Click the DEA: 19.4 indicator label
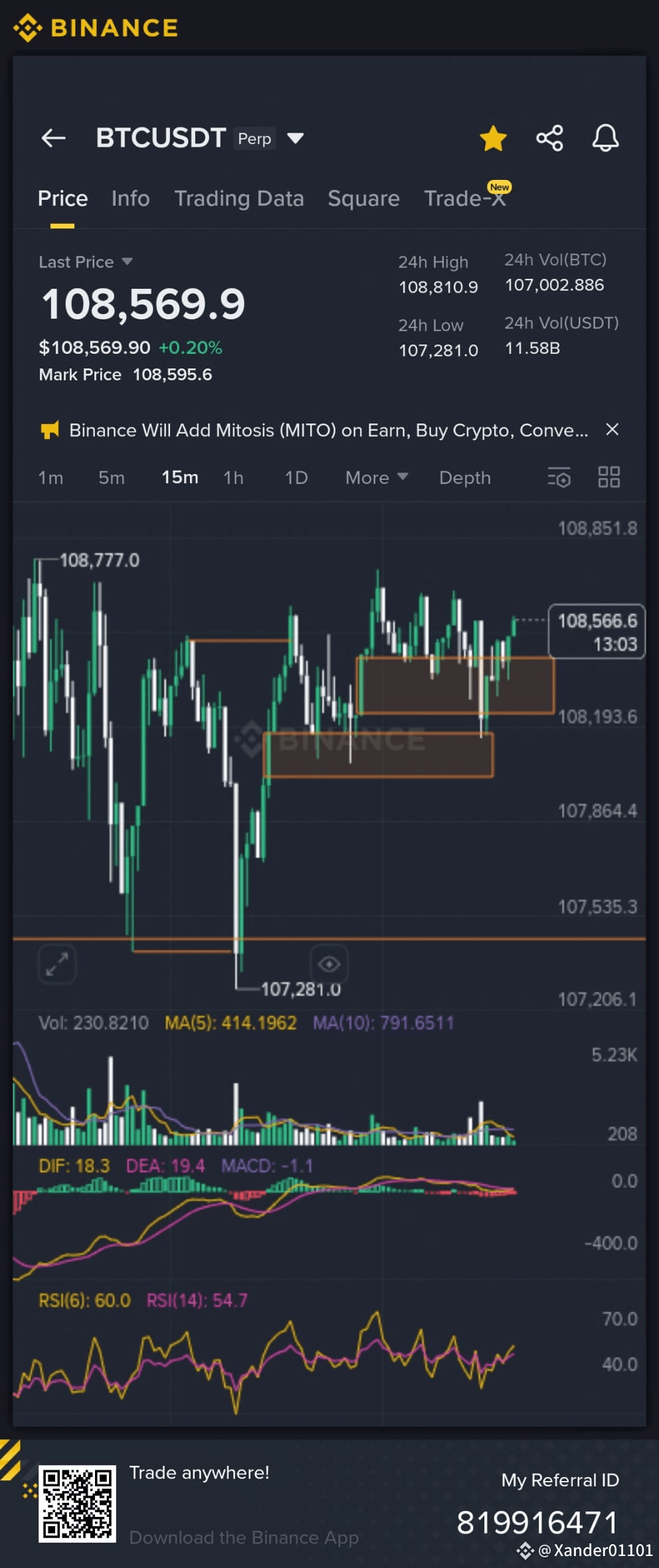Image resolution: width=659 pixels, height=1568 pixels. click(x=165, y=1166)
